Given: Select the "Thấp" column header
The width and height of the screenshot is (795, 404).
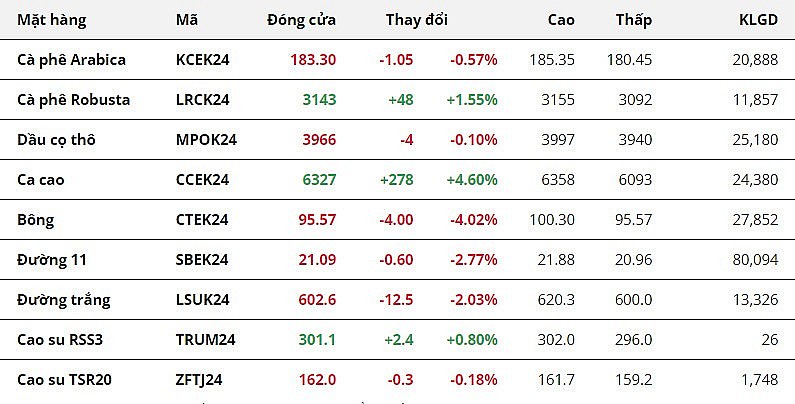Looking at the screenshot, I should click(634, 20).
